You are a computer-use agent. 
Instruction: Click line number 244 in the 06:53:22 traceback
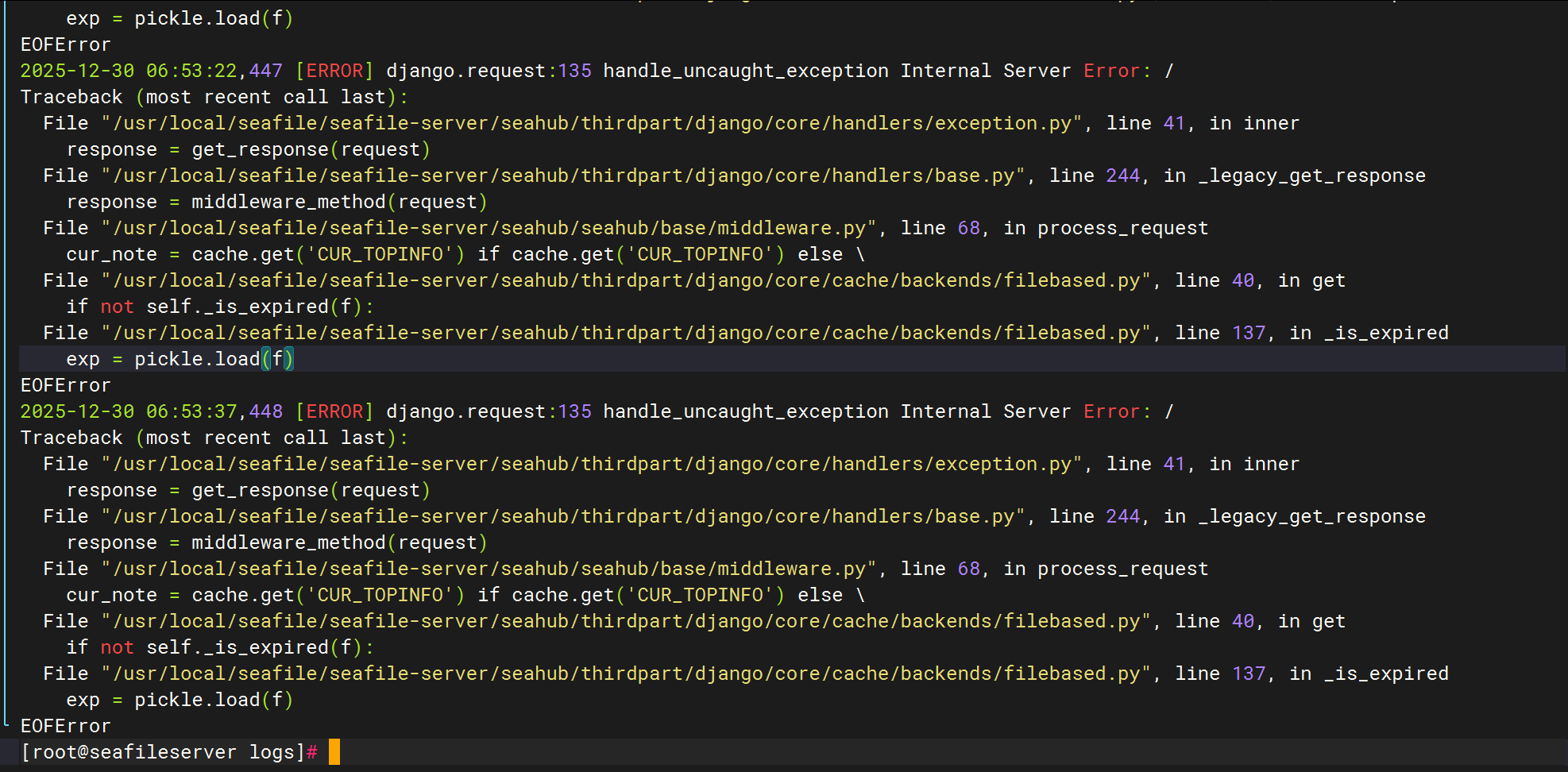[x=1122, y=176]
